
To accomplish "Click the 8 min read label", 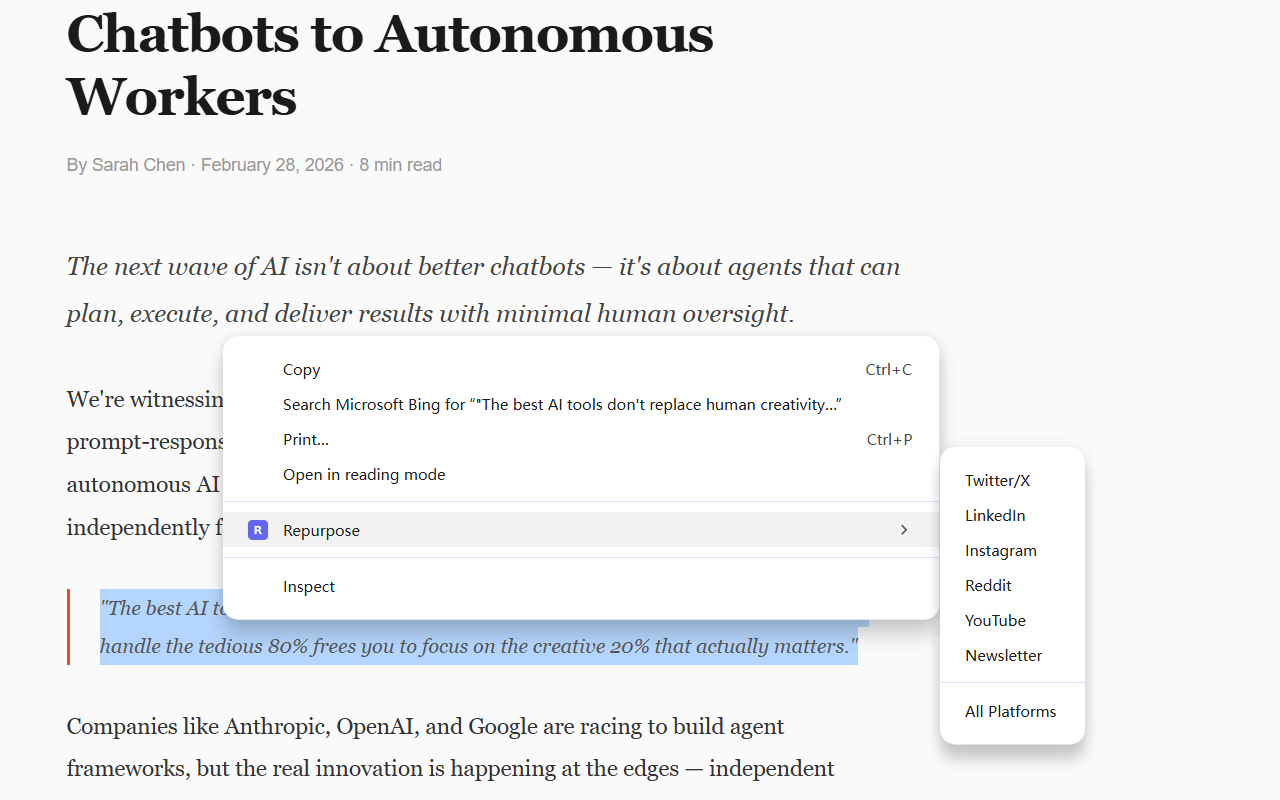I will coord(400,164).
